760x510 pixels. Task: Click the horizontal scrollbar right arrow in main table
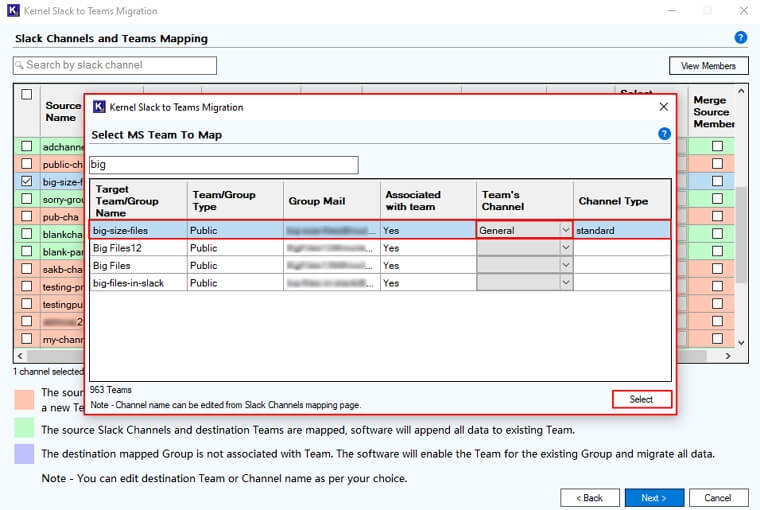point(728,356)
